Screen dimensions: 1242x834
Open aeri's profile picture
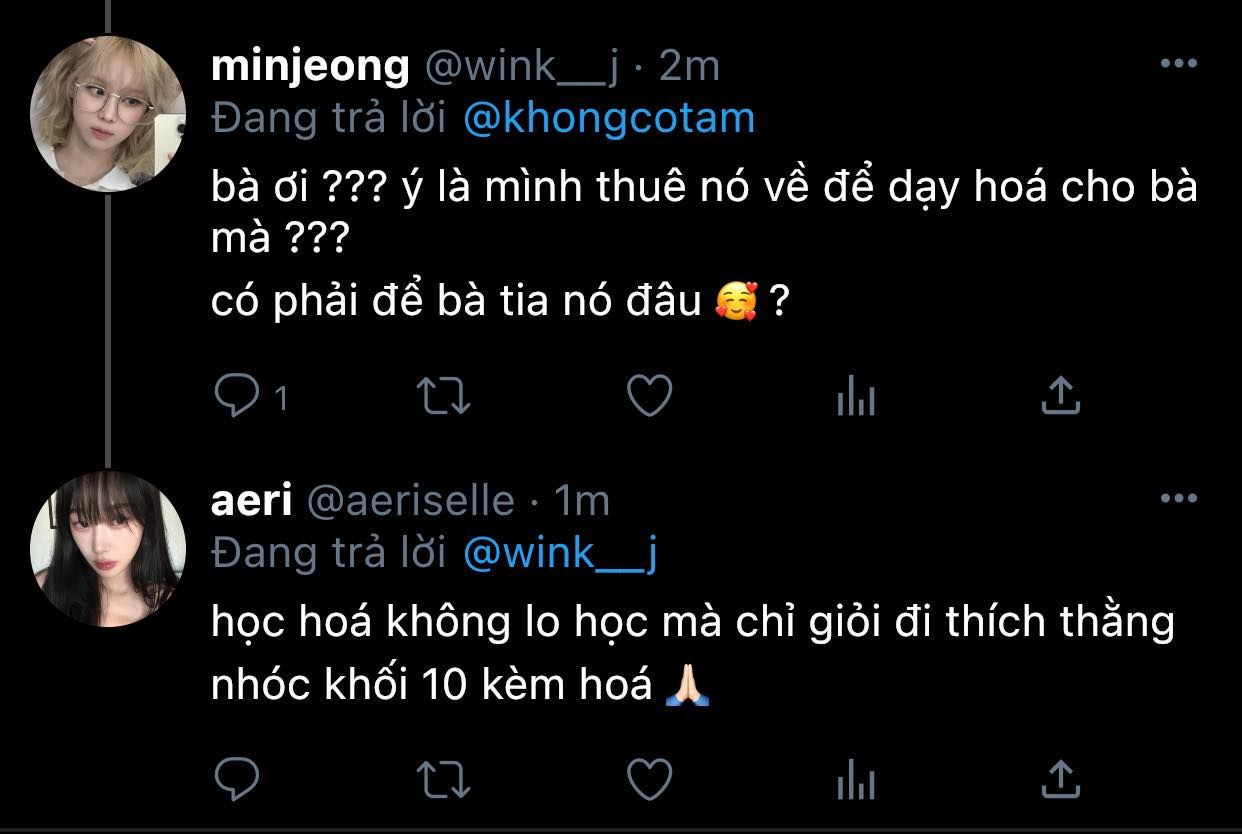108,548
